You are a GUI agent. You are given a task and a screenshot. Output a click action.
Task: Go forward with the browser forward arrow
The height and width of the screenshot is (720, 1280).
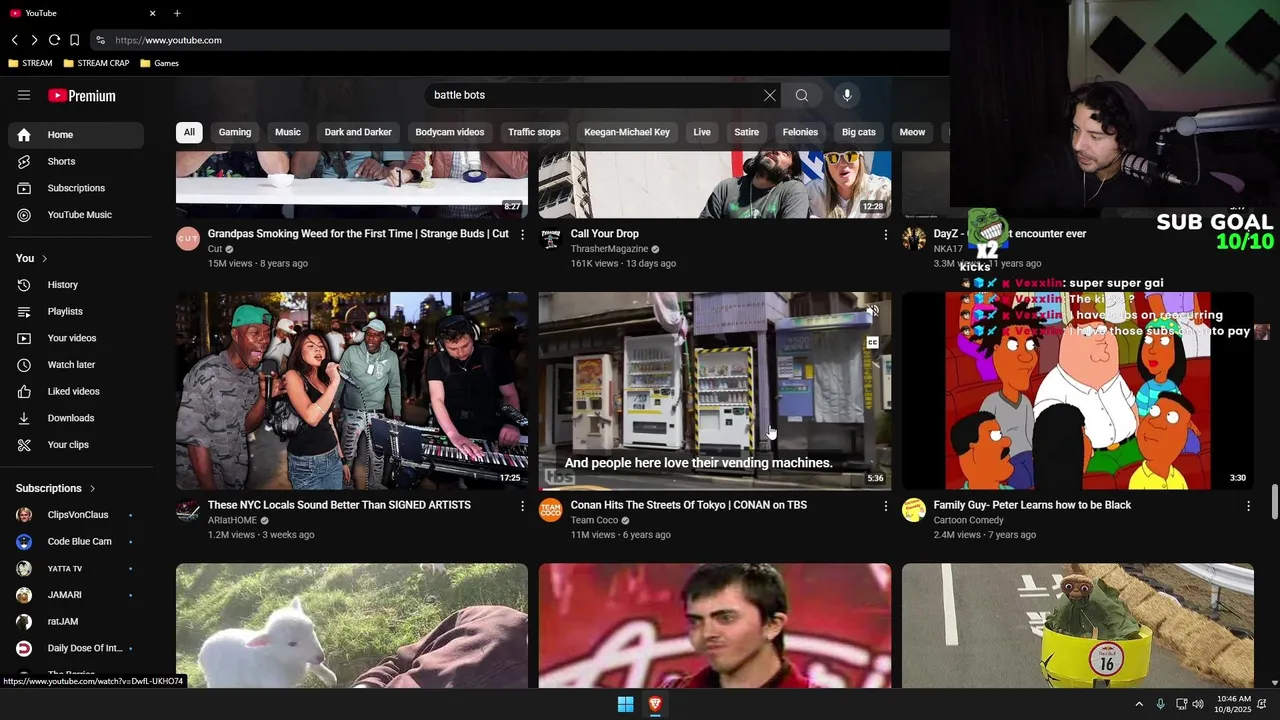(34, 40)
